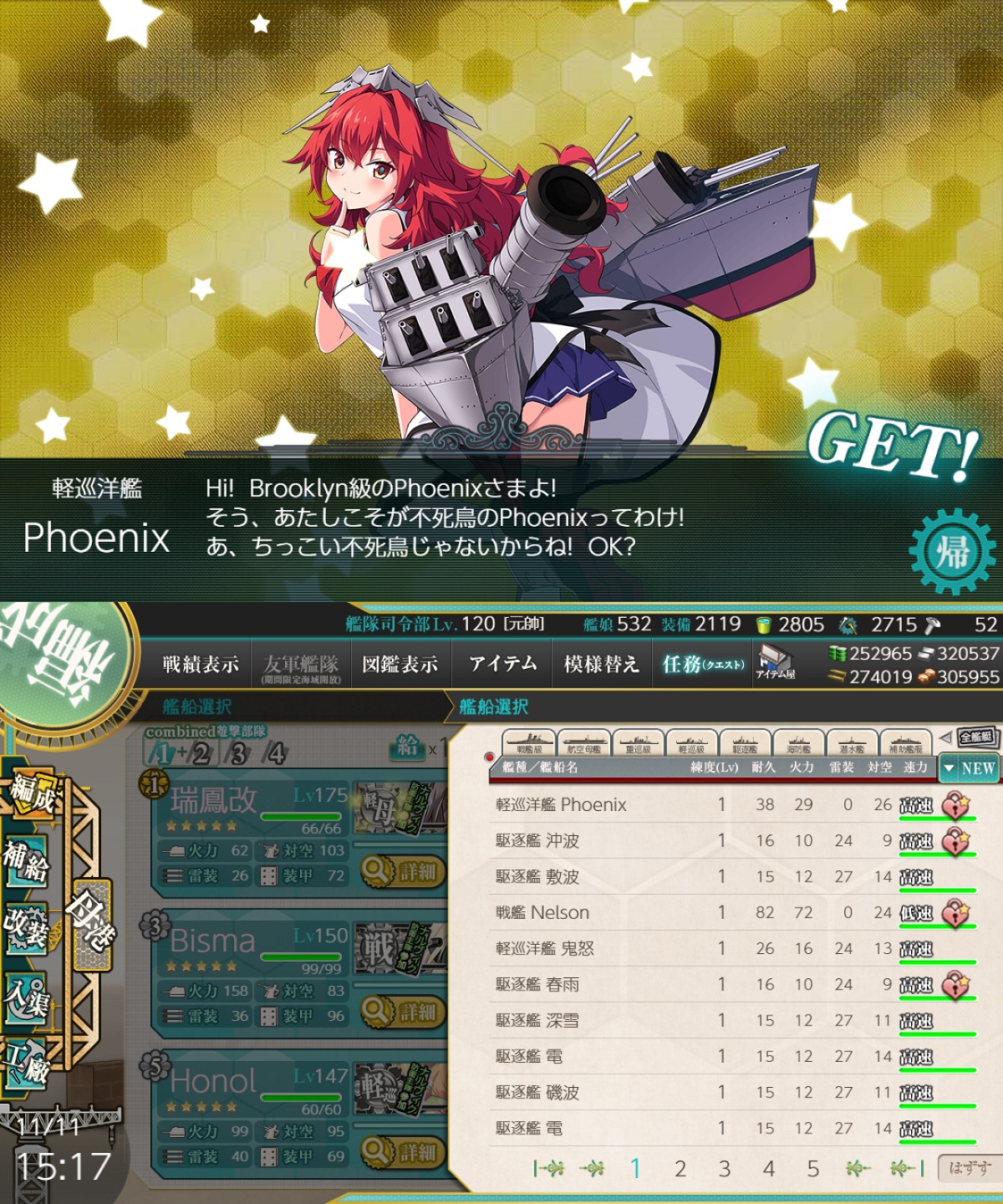Image resolution: width=1003 pixels, height=1204 pixels.
Task: Open the NEW sort order dropdown
Action: coord(969,768)
